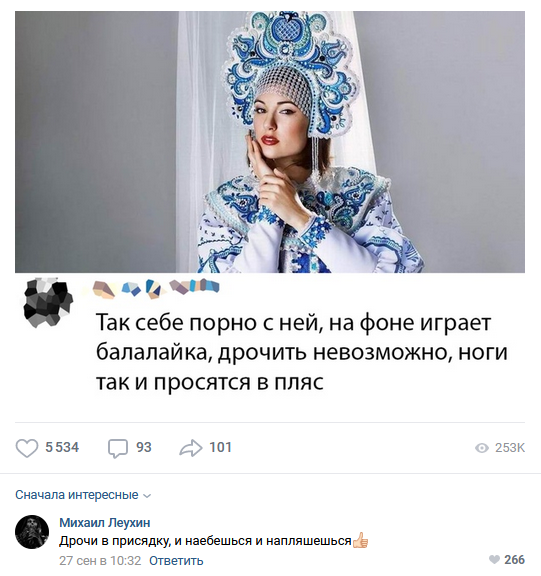This screenshot has width=541, height=576.
Task: Click the eye views icon
Action: pyautogui.click(x=482, y=448)
